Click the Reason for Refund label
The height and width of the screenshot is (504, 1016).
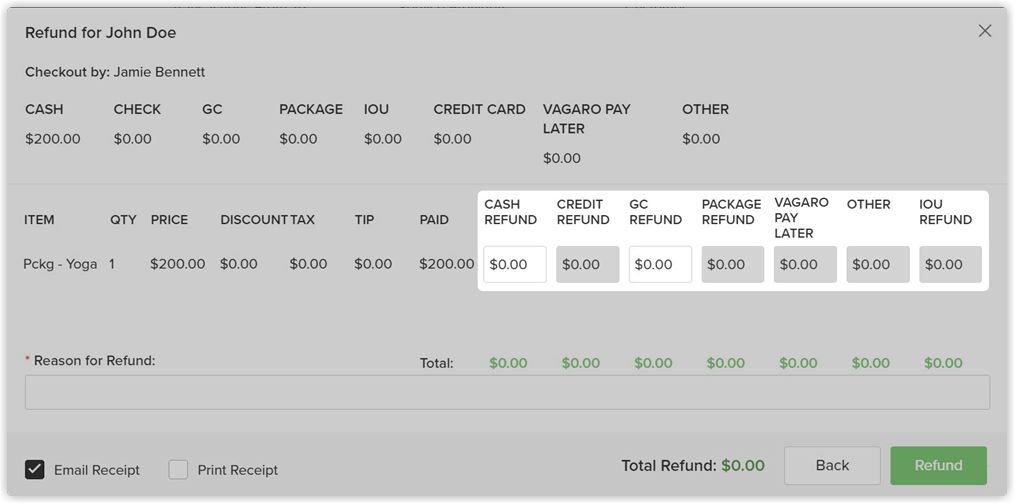[x=95, y=360]
